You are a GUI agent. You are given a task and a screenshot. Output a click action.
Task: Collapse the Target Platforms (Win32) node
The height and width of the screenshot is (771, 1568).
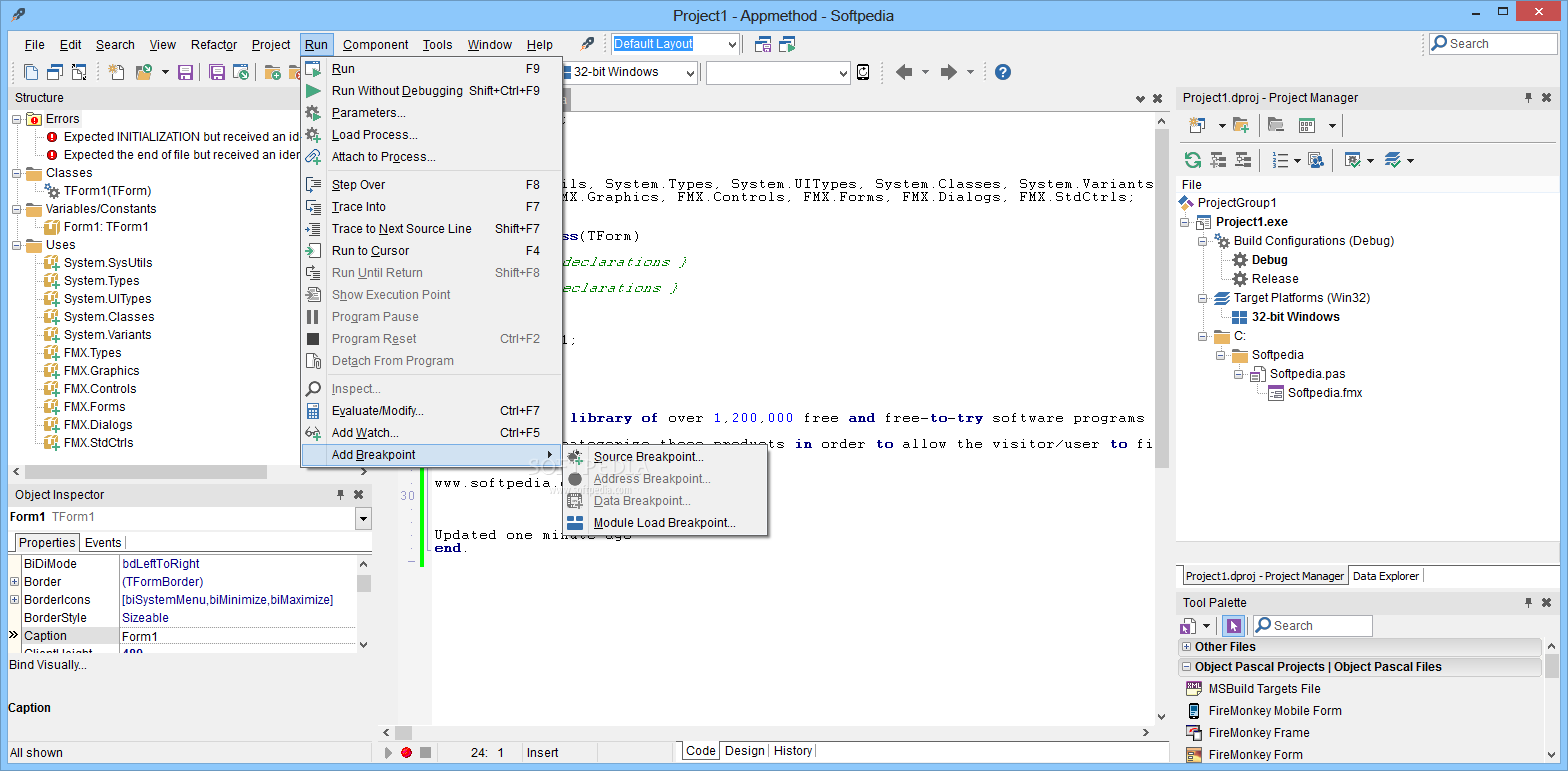(x=1204, y=298)
